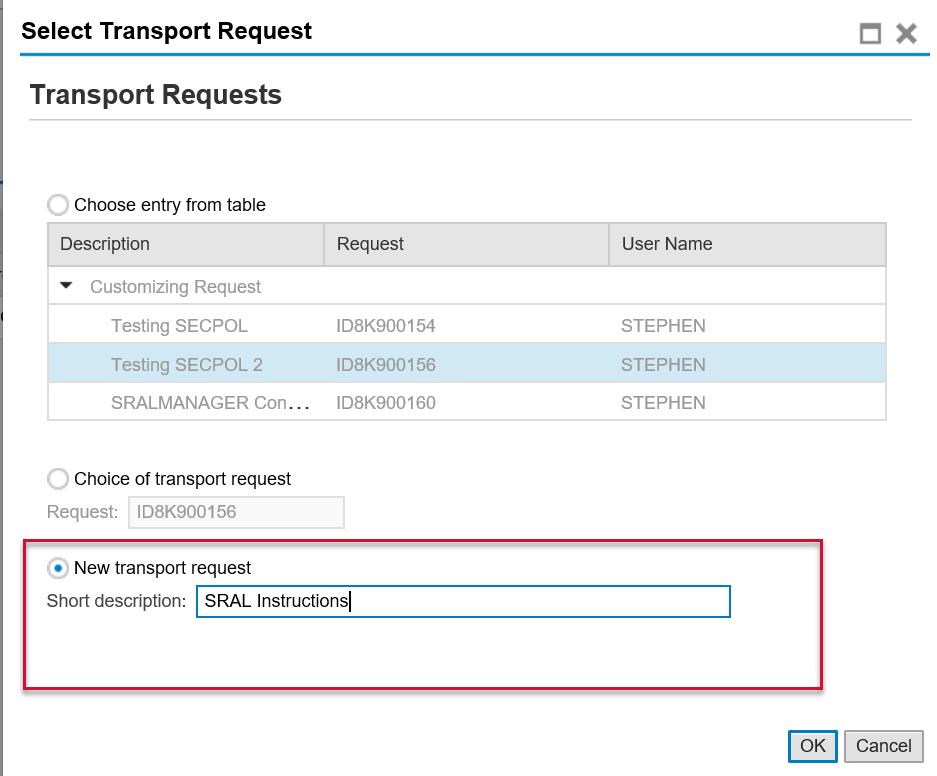This screenshot has width=937, height=776.
Task: Click the Description column header
Action: [x=186, y=244]
